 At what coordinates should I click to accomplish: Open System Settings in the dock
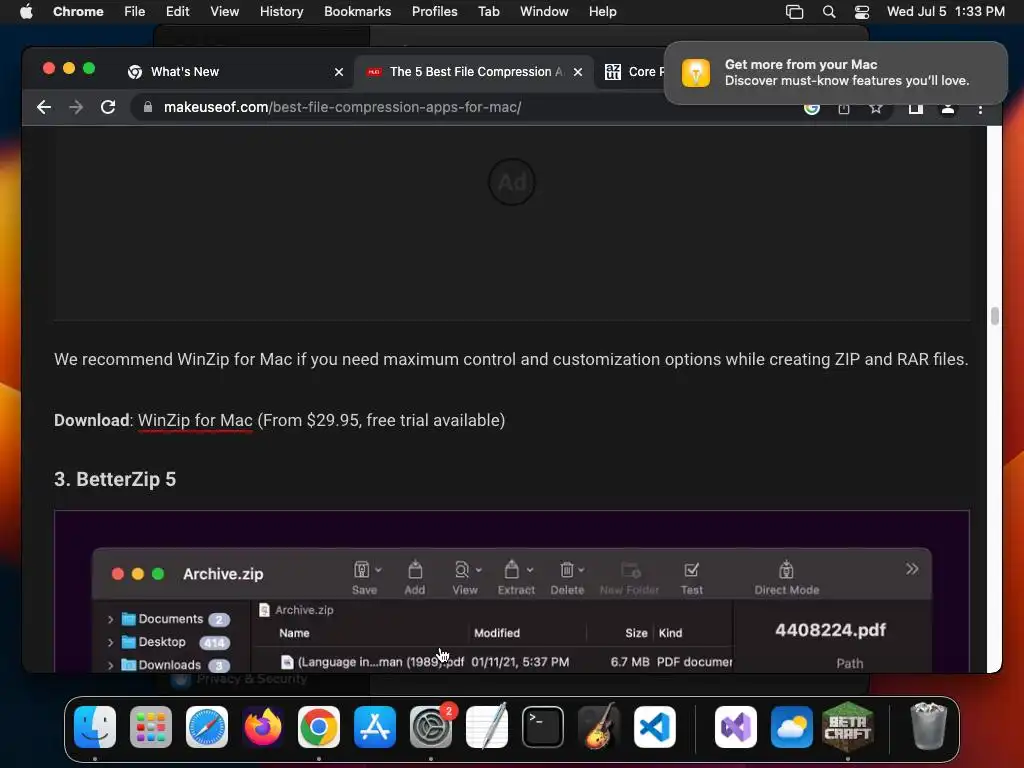click(x=431, y=727)
